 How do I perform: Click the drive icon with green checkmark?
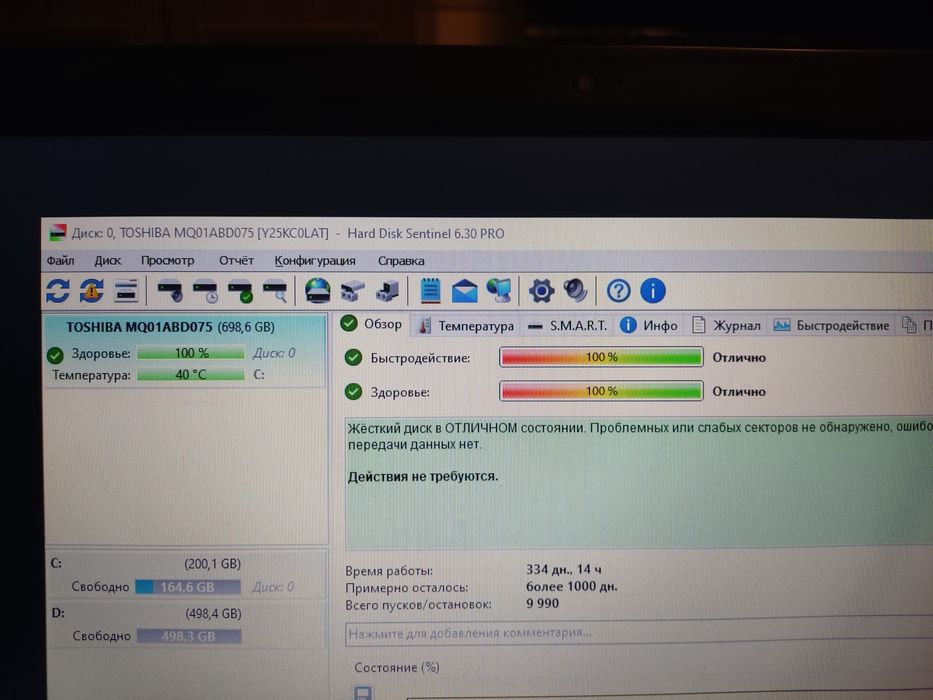tap(240, 291)
